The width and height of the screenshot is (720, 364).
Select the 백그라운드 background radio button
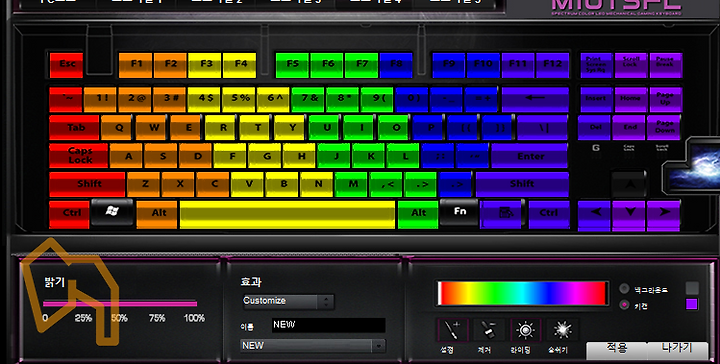624,289
